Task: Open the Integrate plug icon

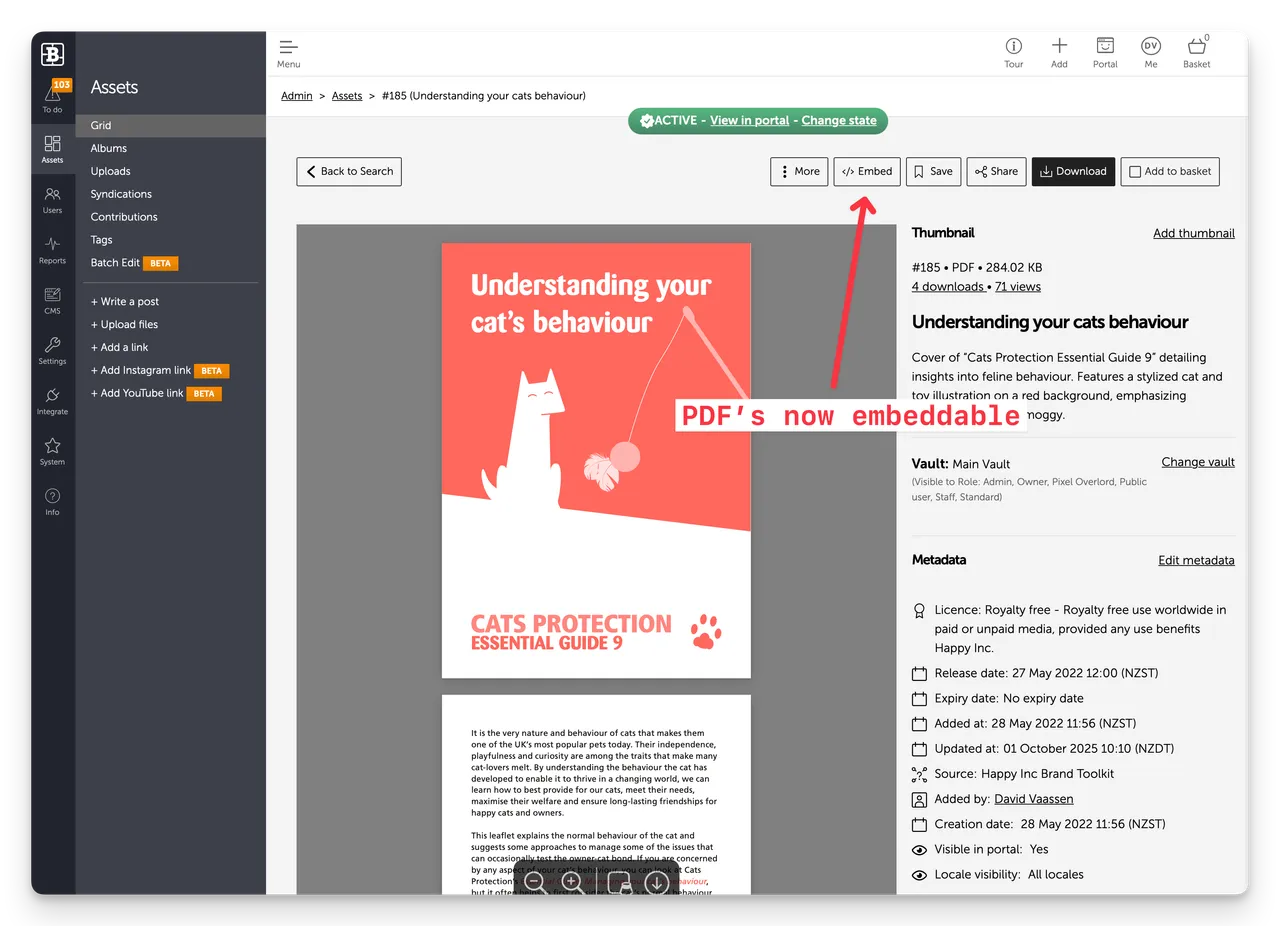Action: point(52,400)
